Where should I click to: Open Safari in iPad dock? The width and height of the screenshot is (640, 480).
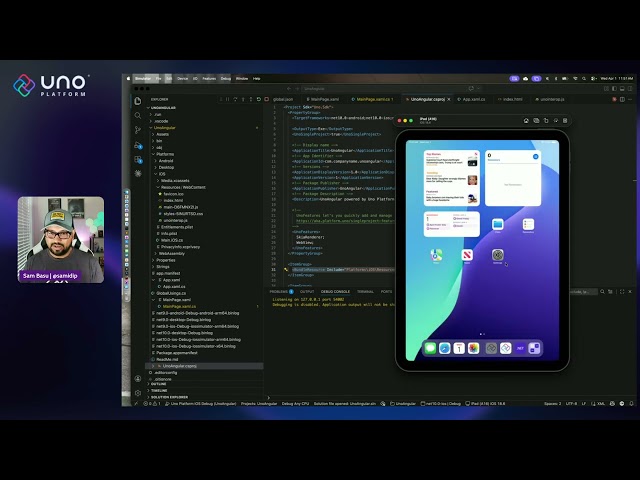tap(444, 348)
